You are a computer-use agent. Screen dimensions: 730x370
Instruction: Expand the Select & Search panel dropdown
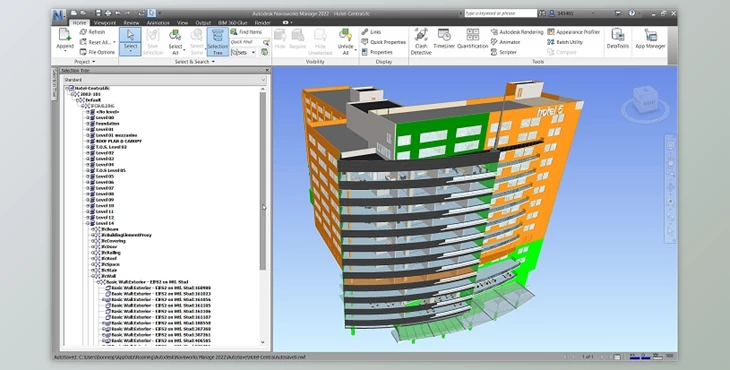(x=195, y=61)
